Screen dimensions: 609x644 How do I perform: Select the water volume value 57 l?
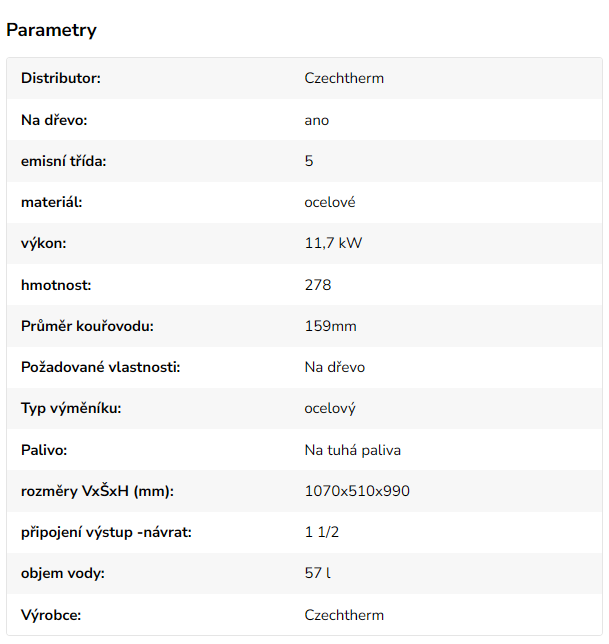tap(318, 574)
